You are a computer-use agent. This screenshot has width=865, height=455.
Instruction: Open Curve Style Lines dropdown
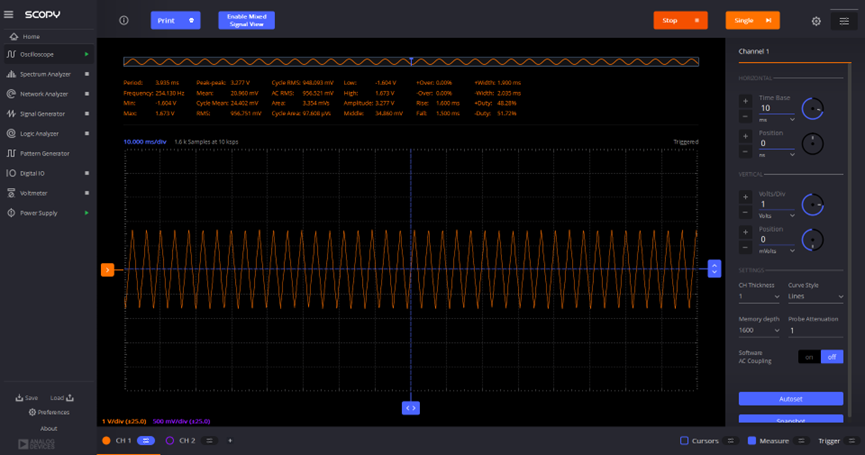click(x=815, y=297)
